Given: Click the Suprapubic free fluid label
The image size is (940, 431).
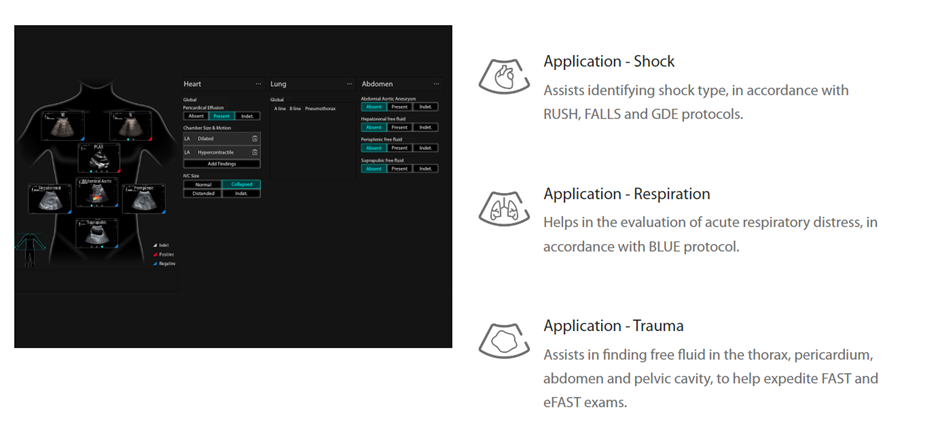Looking at the screenshot, I should click(x=382, y=160).
